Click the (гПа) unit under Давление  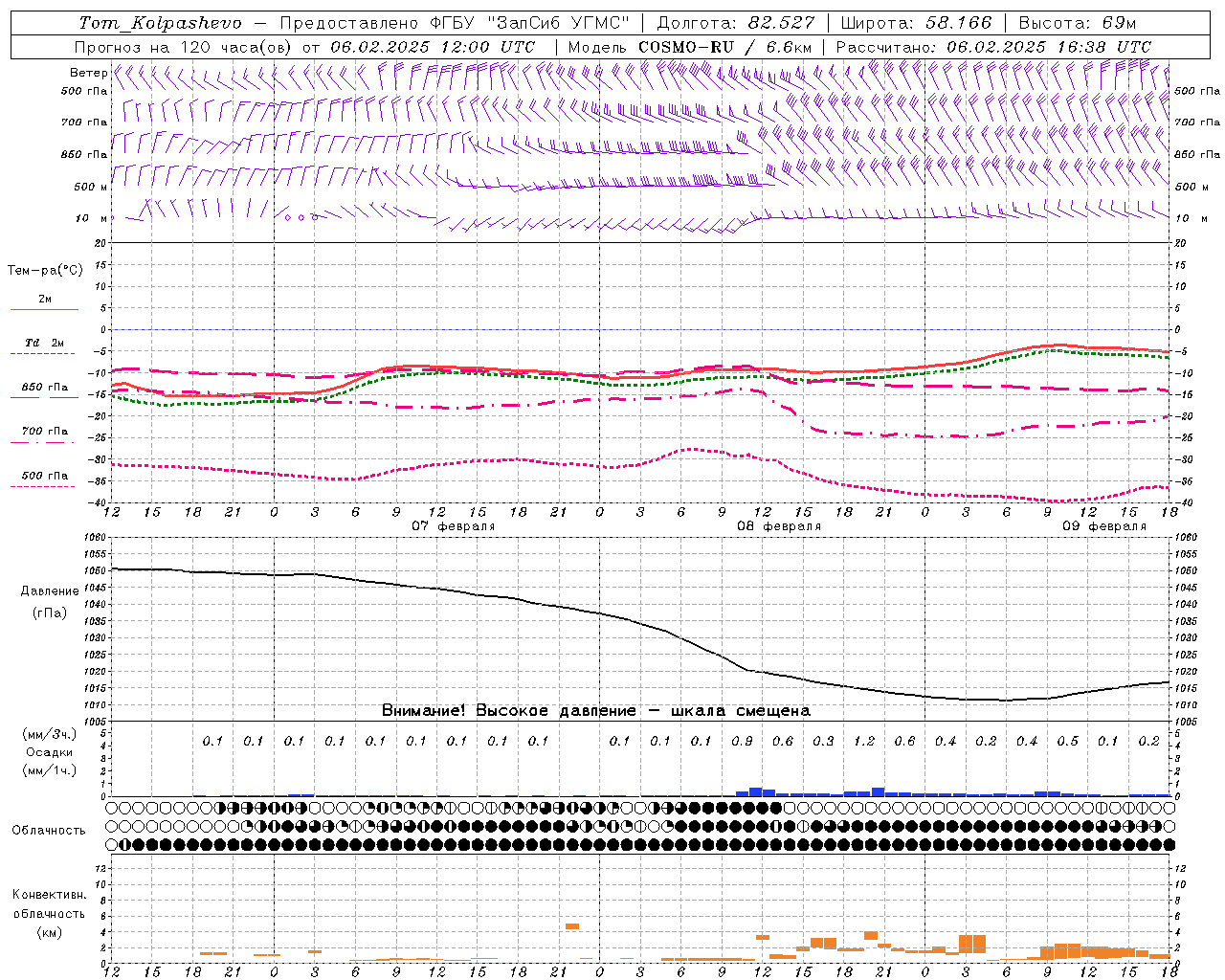click(50, 613)
